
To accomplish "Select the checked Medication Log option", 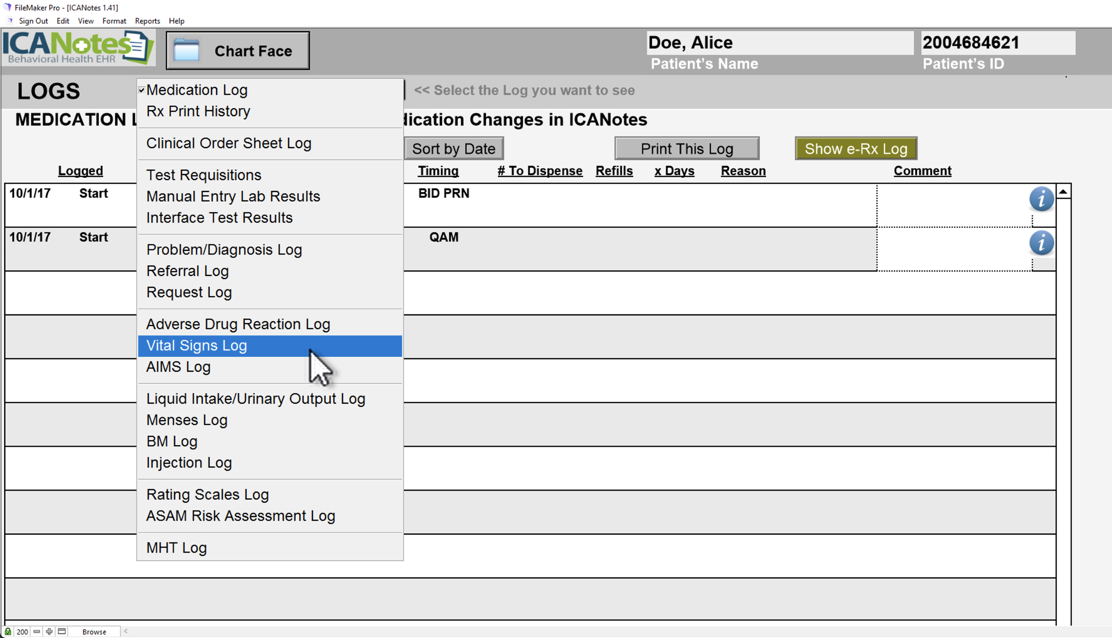I will 197,90.
